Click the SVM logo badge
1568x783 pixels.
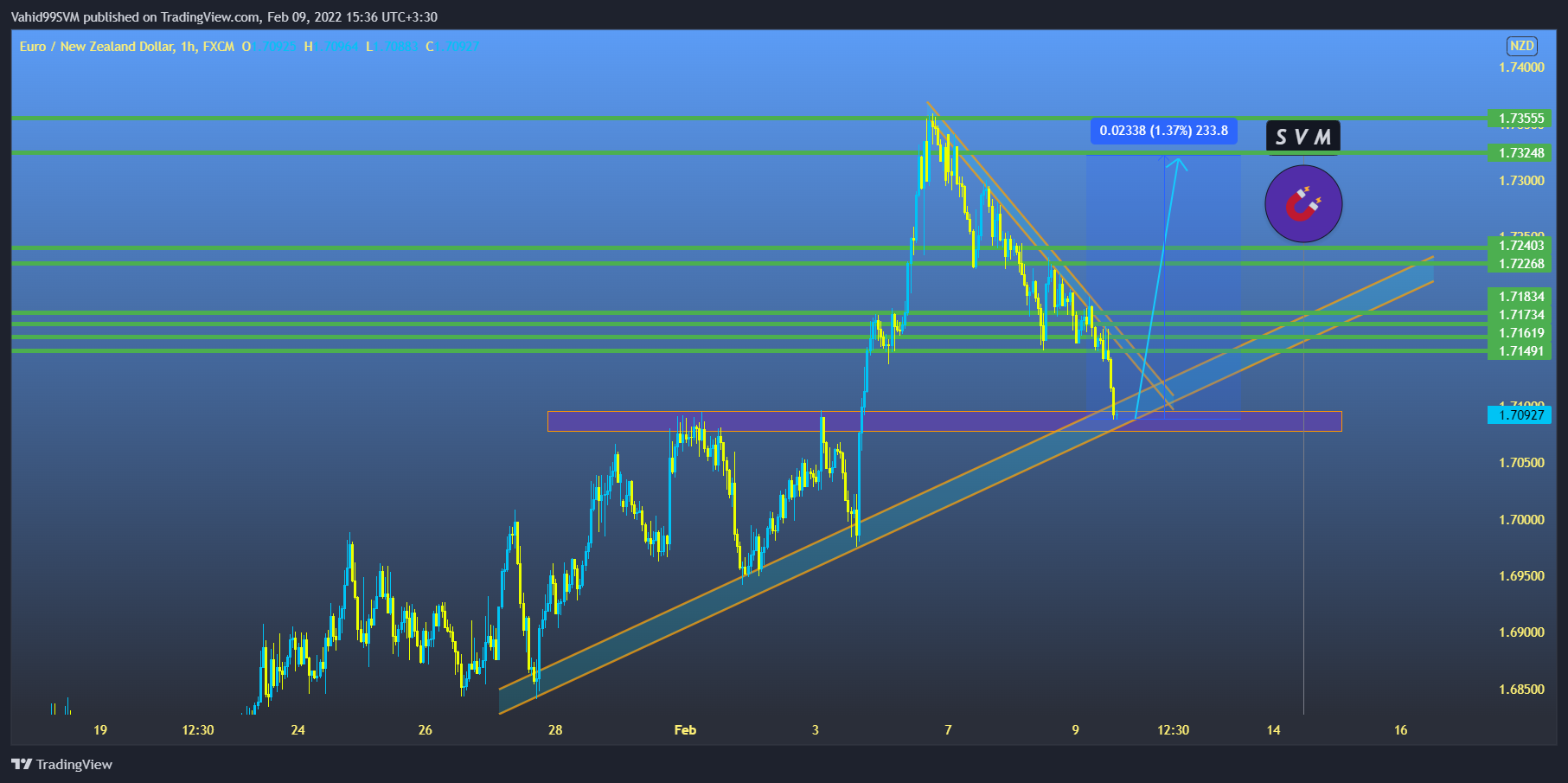1303,137
